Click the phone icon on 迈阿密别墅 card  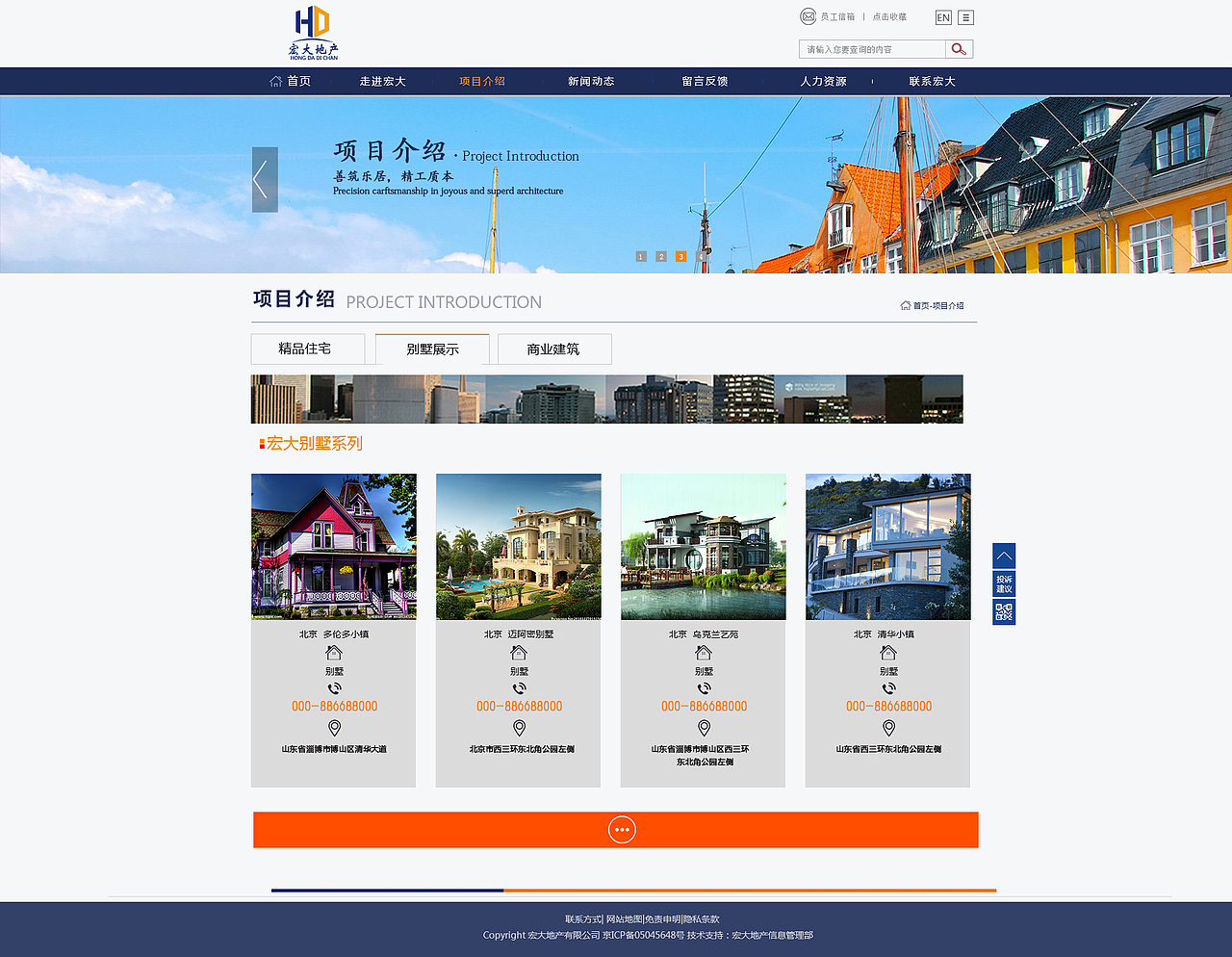[519, 688]
